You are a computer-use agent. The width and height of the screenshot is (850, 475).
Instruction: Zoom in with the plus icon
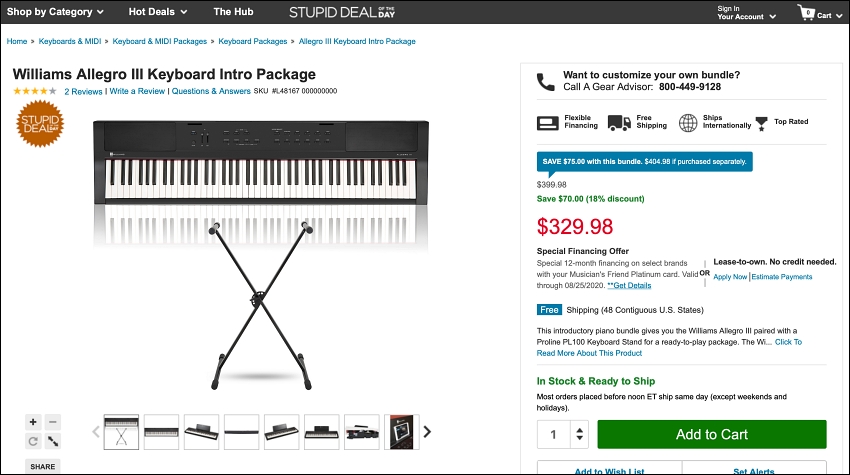(33, 422)
